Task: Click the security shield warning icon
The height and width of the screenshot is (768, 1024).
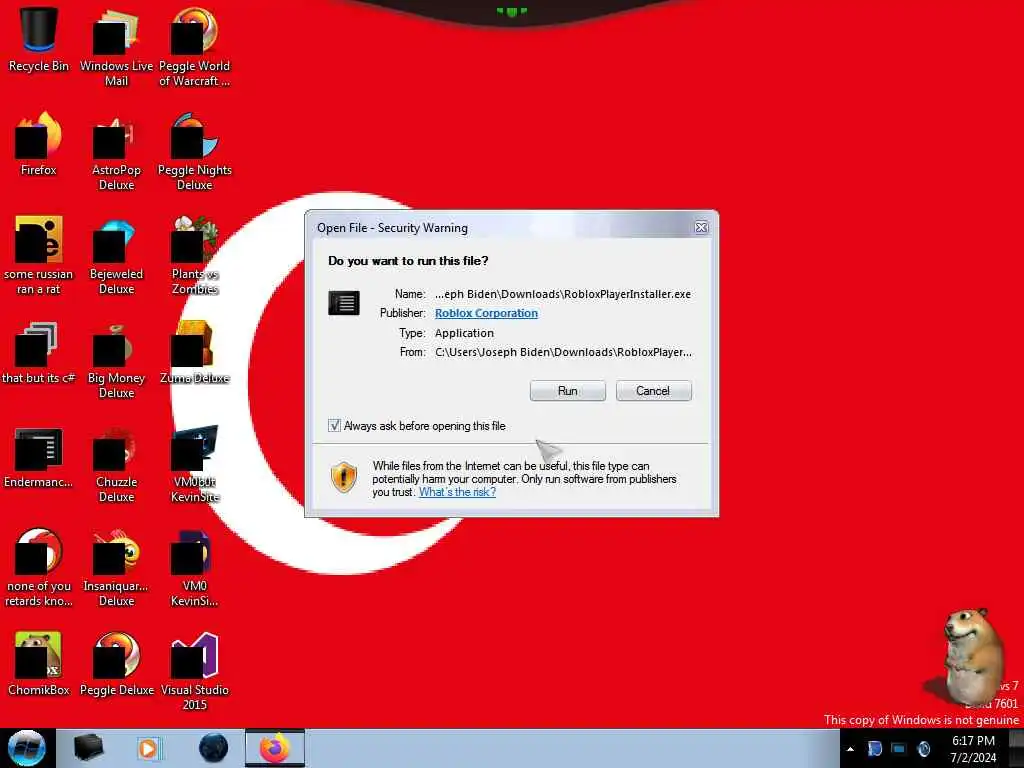Action: (x=344, y=477)
